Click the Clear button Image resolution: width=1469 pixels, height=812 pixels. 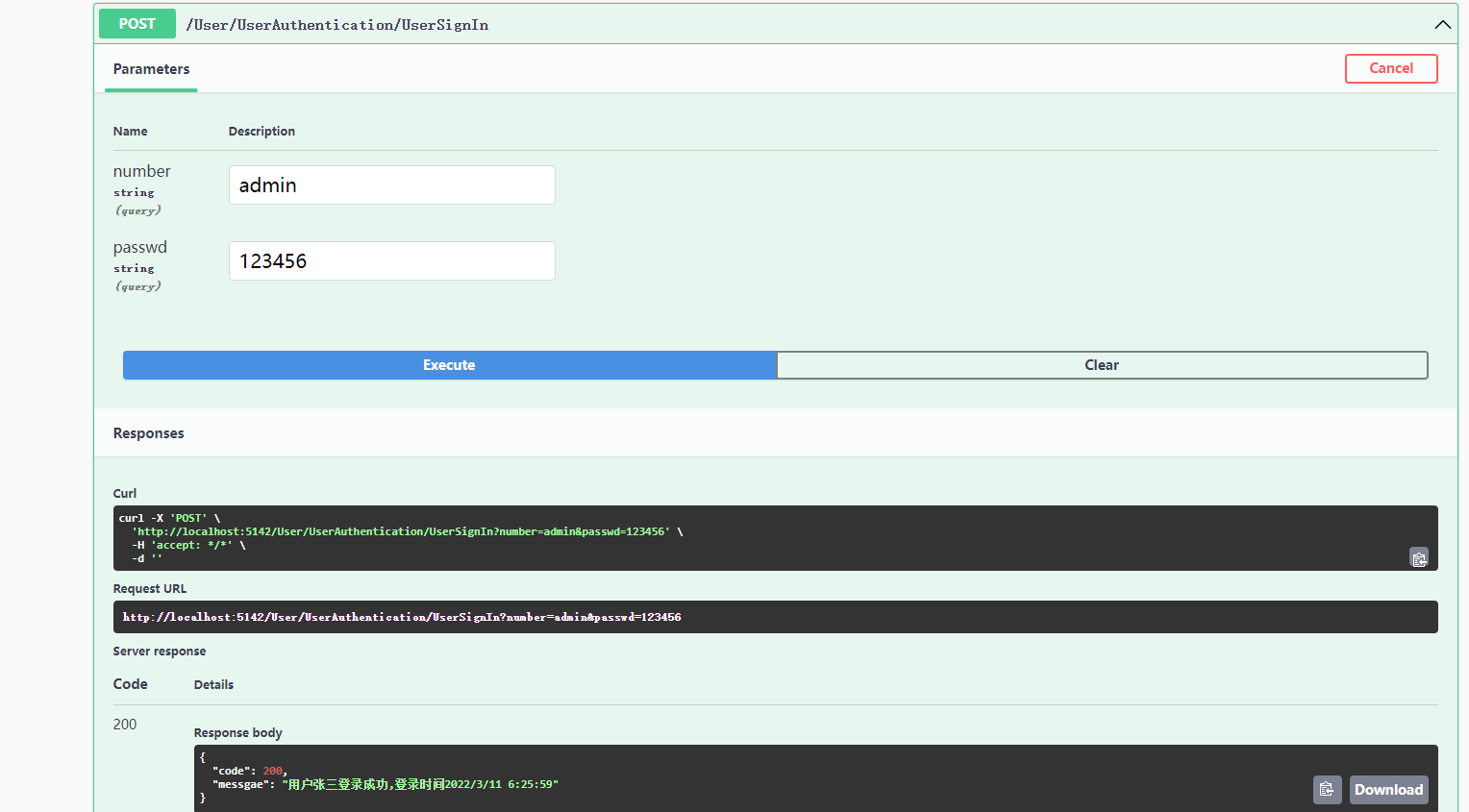[1102, 364]
